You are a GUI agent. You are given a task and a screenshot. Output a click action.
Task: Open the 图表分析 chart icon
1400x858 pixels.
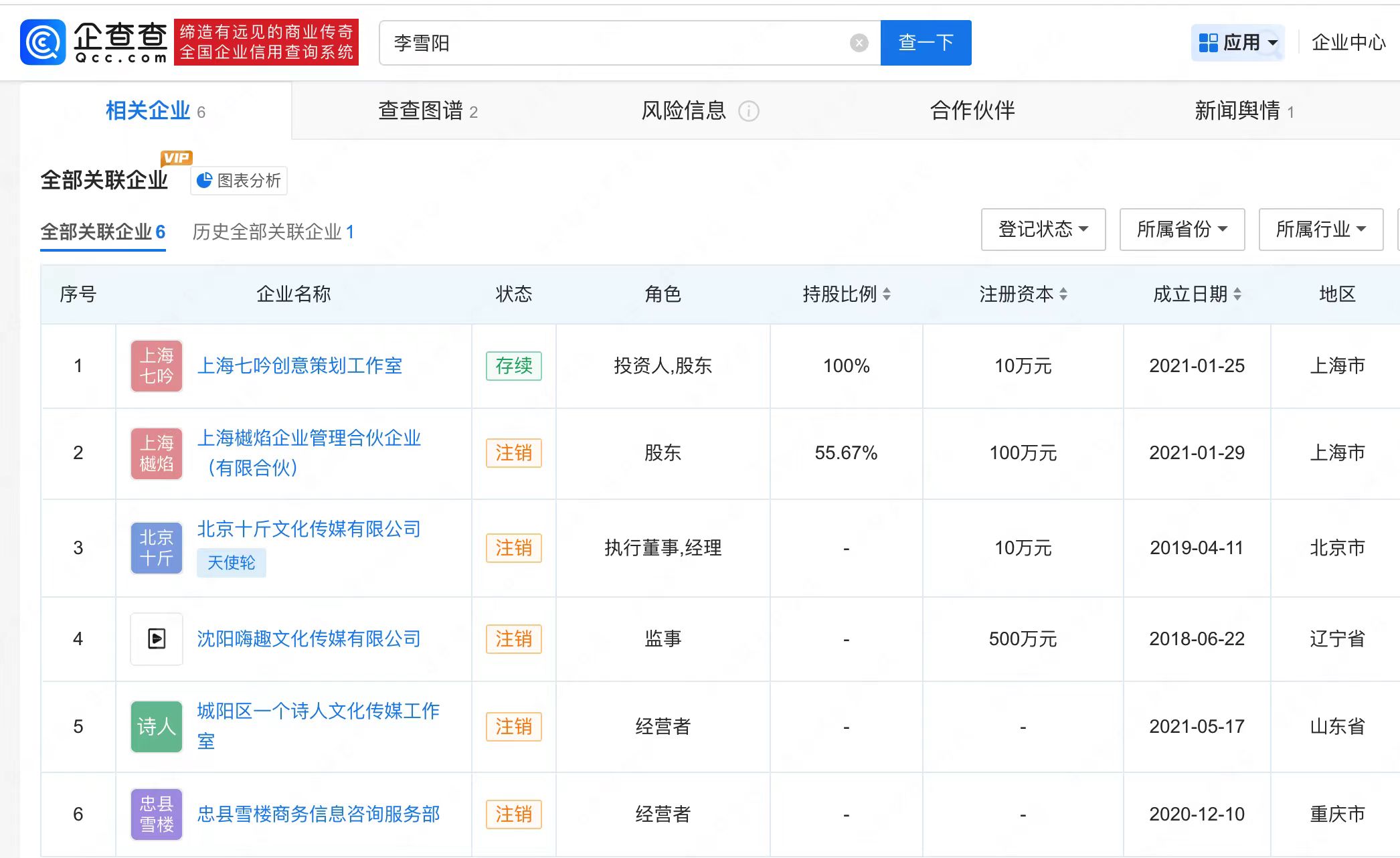(x=204, y=179)
